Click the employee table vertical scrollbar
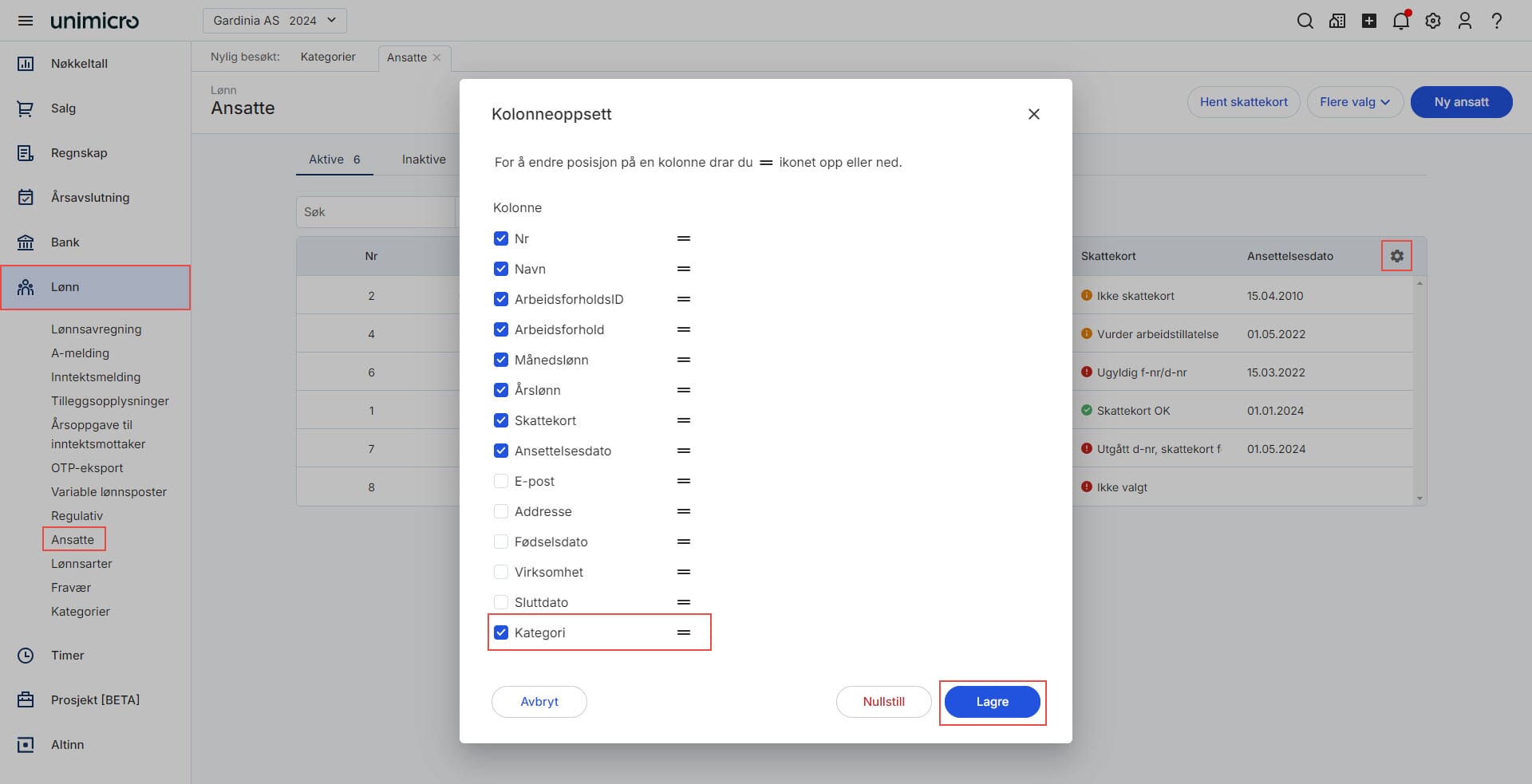Screen dimensions: 1532x784 tap(1419, 391)
